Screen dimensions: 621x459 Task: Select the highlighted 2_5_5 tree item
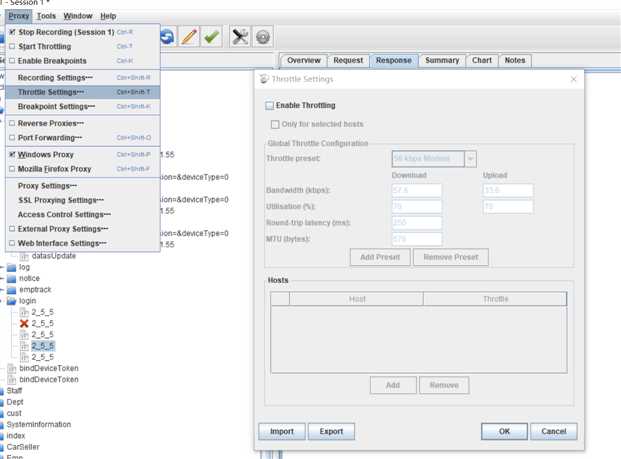tap(43, 346)
